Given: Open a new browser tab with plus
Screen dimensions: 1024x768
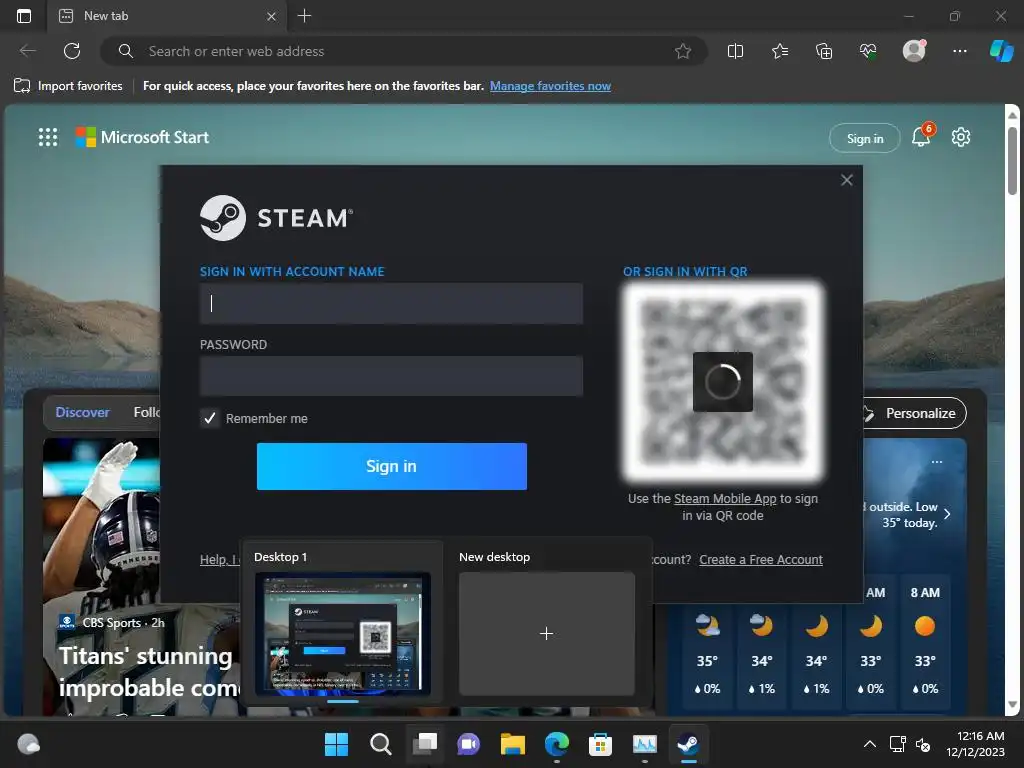Looking at the screenshot, I should point(304,16).
